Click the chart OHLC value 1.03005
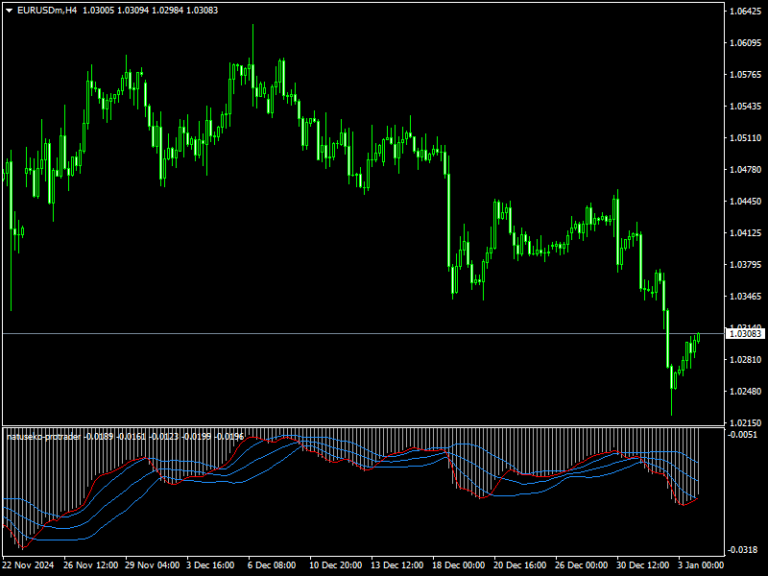The width and height of the screenshot is (768, 576). pyautogui.click(x=98, y=10)
